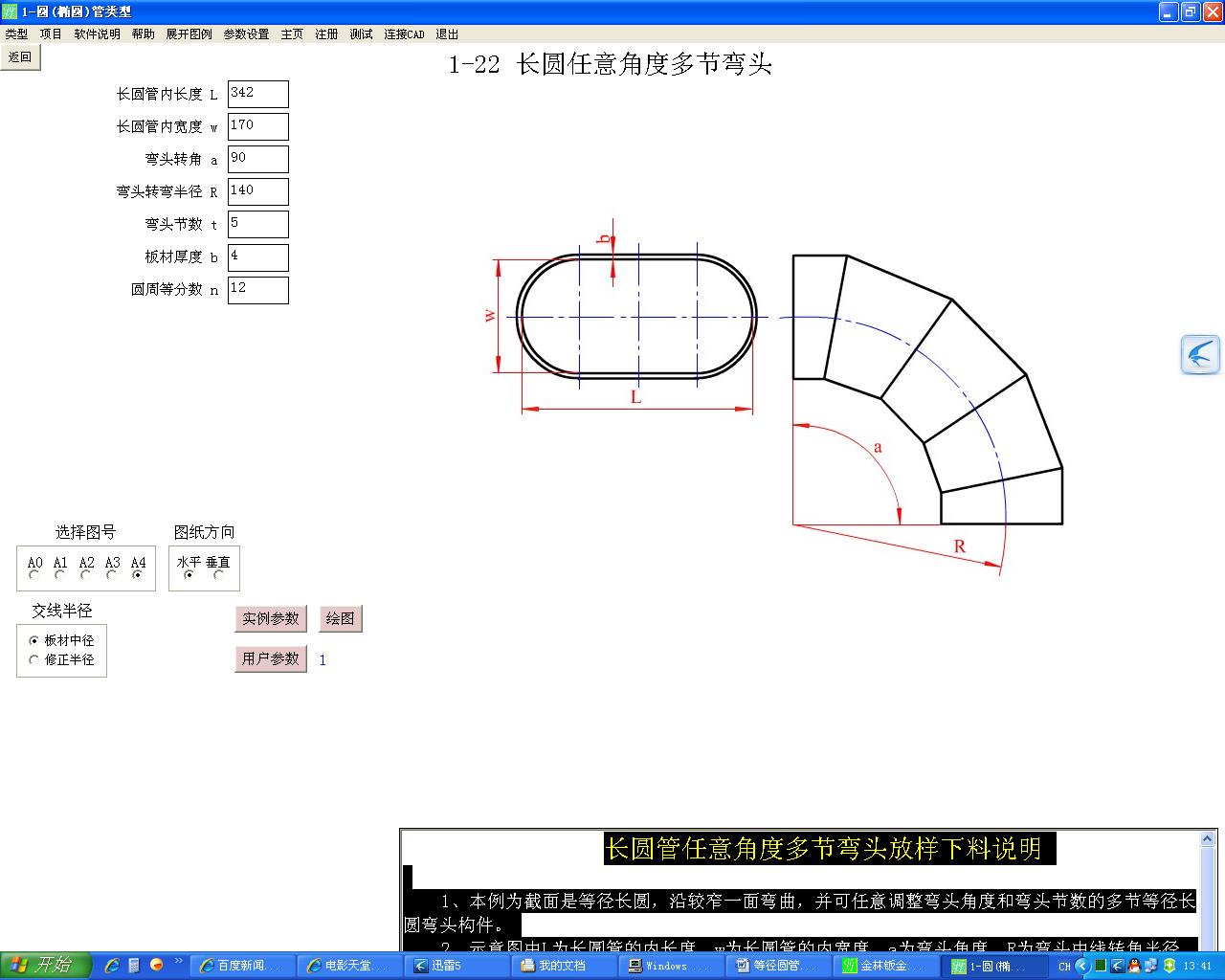Viewport: 1225px width, 980px height.
Task: Expand hidden quick launch chevron
Action: [x=178, y=962]
